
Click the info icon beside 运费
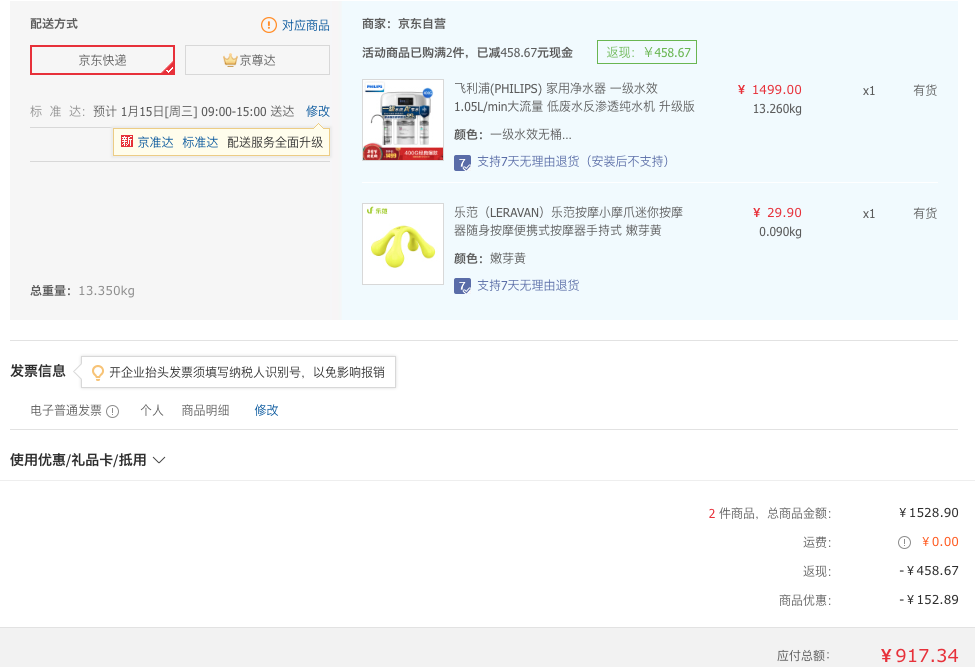(904, 543)
